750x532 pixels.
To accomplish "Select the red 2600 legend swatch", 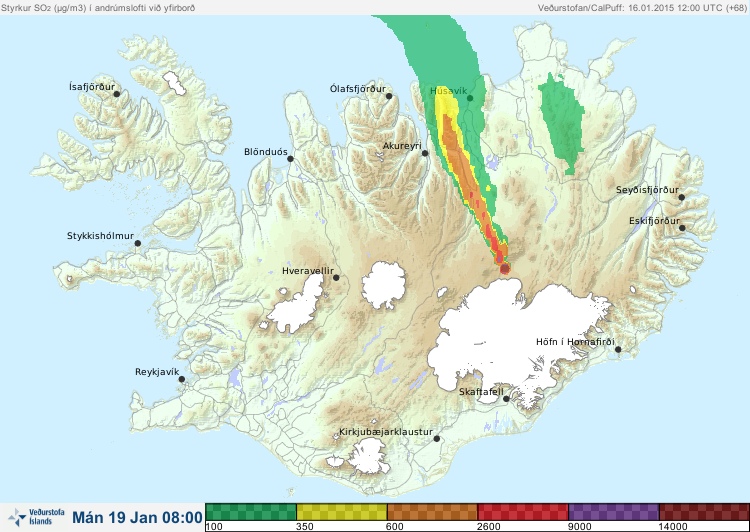I will point(523,512).
